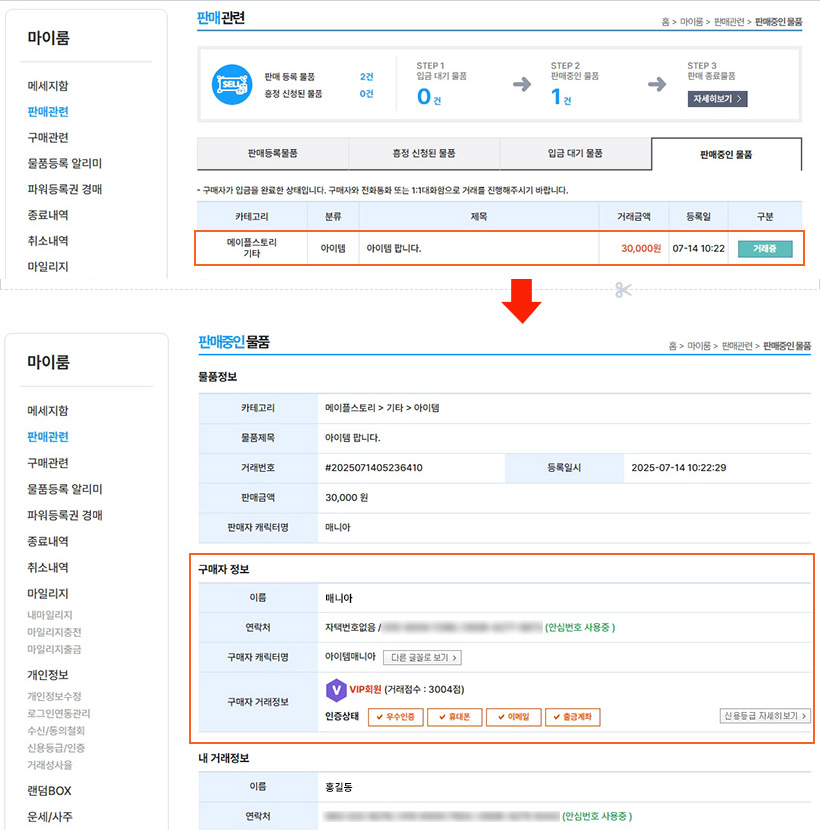This screenshot has height=830, width=820.
Task: Click the arrow between STEP 2 and STEP 3
Action: click(657, 85)
